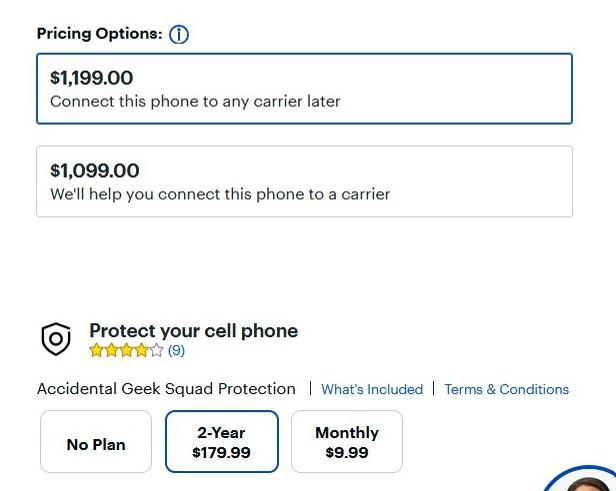This screenshot has height=491, width=616.
Task: Click 'Connect this phone to any carrier later'
Action: pos(195,101)
